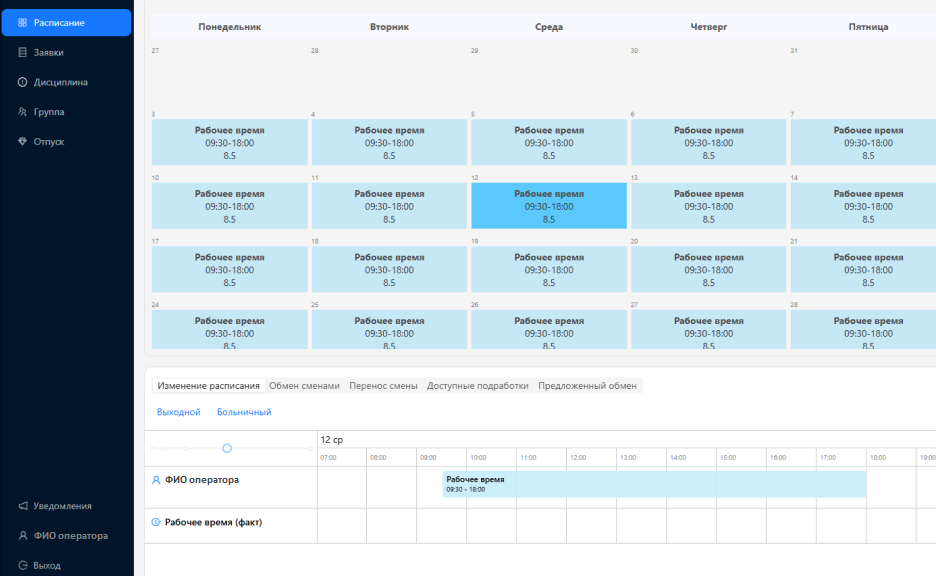
Task: Click the 12:00 mark on the timeline
Action: tap(578, 458)
